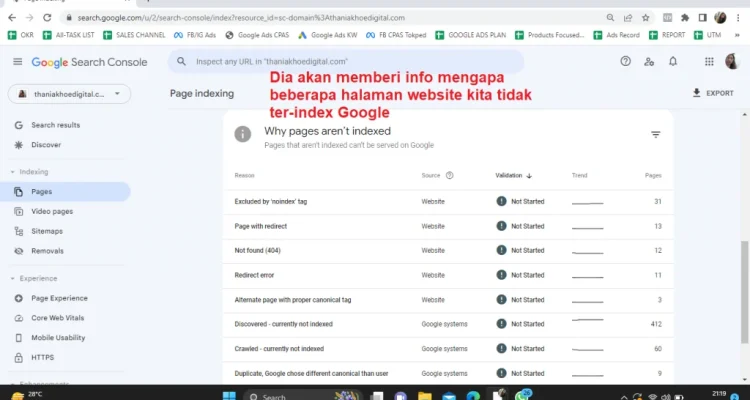The width and height of the screenshot is (750, 400).
Task: Open the Excluded by 'noindex' tag row
Action: (x=448, y=201)
